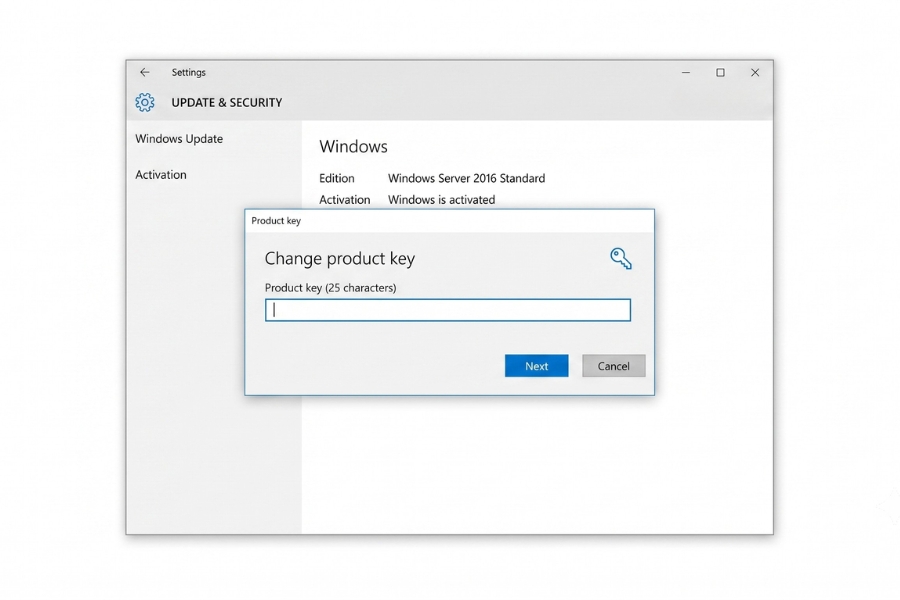Click the 'Product key' dialog title

pyautogui.click(x=276, y=220)
